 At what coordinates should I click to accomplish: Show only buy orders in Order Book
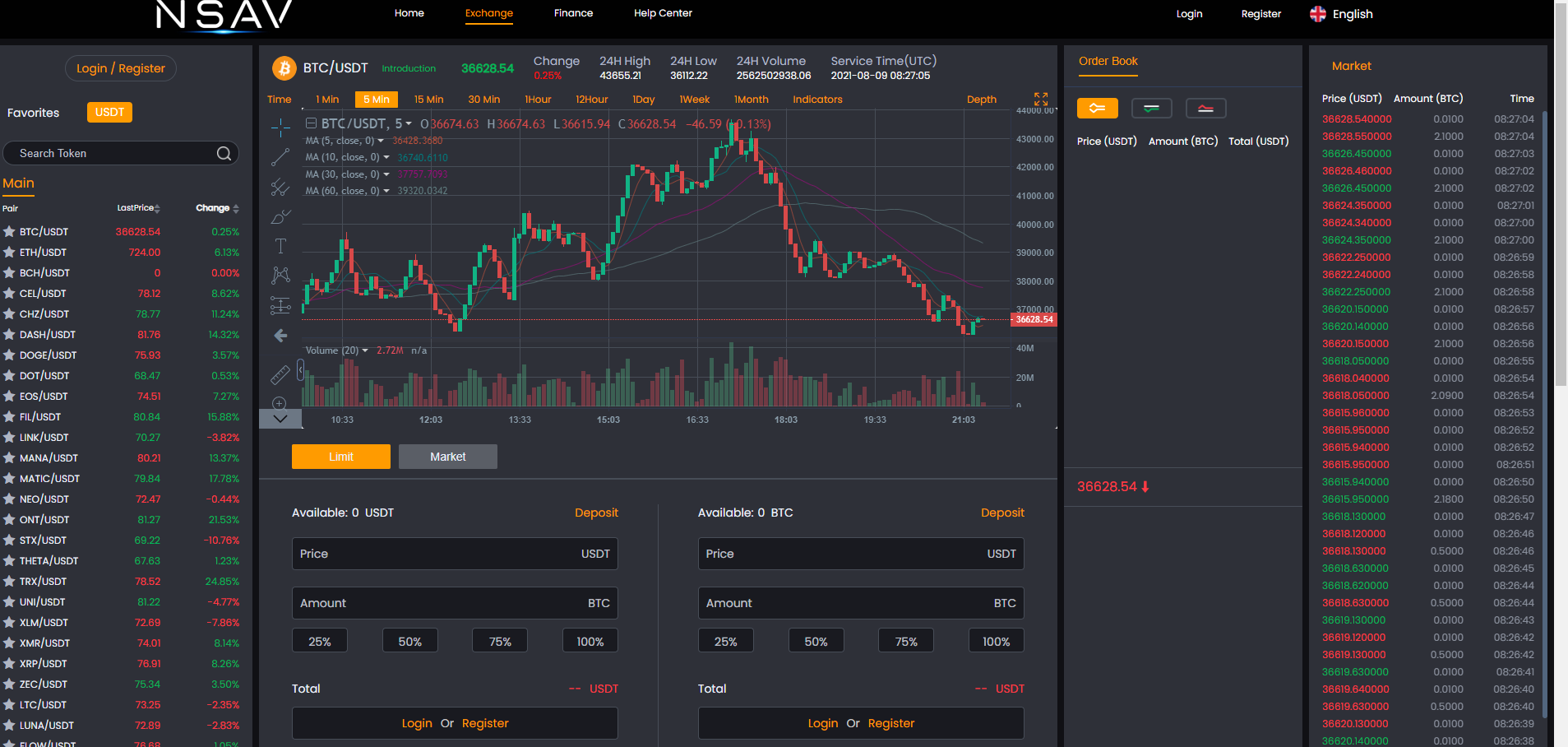coord(1151,108)
